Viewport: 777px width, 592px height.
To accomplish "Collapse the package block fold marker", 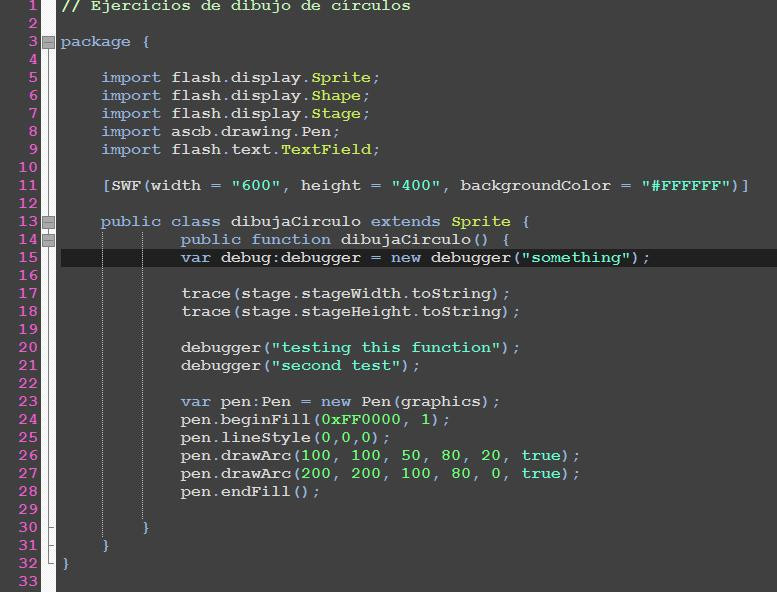I will (48, 43).
